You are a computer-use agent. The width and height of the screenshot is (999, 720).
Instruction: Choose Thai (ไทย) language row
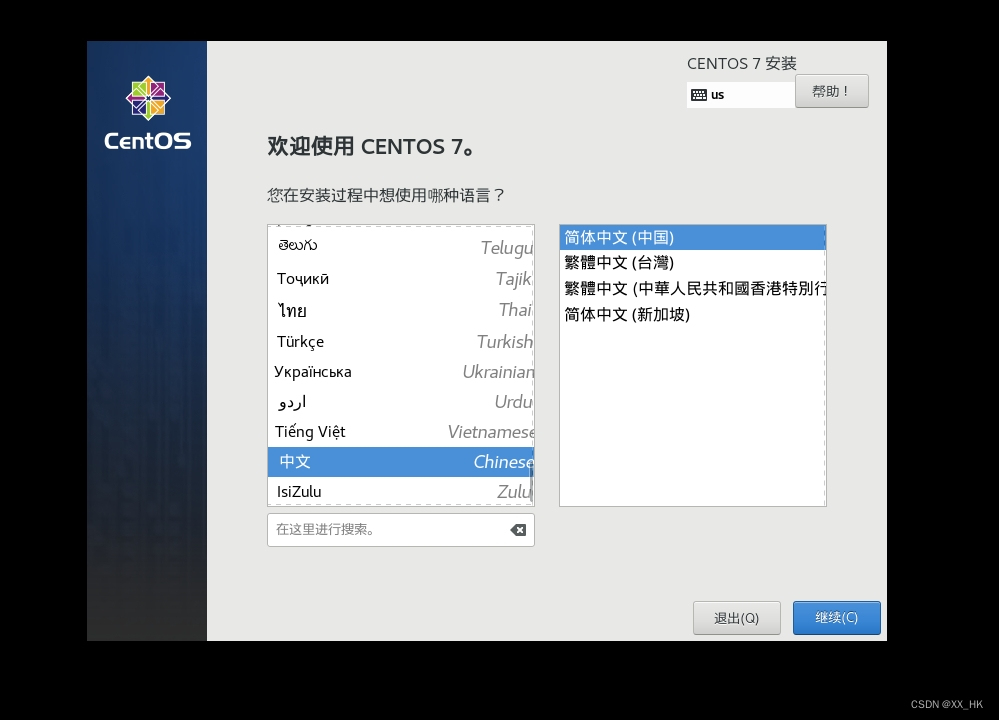click(401, 310)
